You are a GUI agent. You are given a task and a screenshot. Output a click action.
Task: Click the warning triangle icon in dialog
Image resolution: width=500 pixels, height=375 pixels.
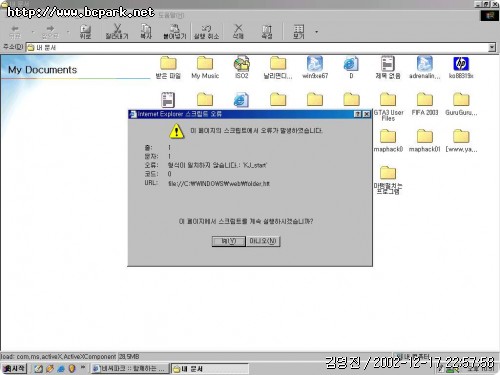[x=176, y=131]
